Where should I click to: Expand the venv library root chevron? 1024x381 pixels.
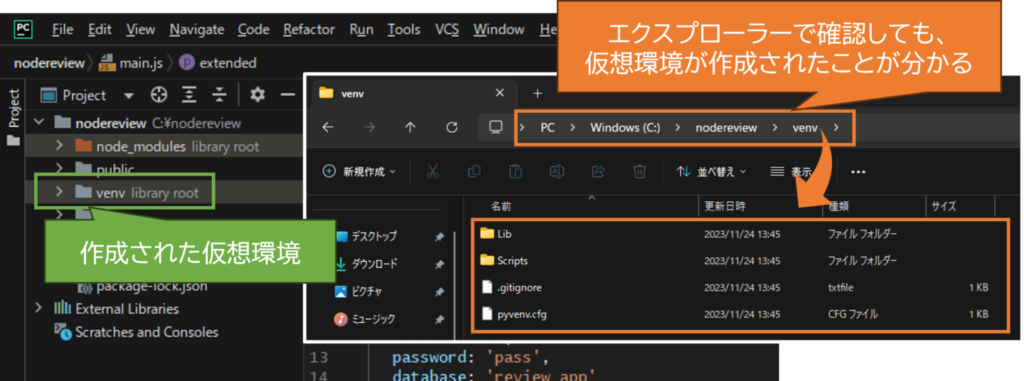59,192
